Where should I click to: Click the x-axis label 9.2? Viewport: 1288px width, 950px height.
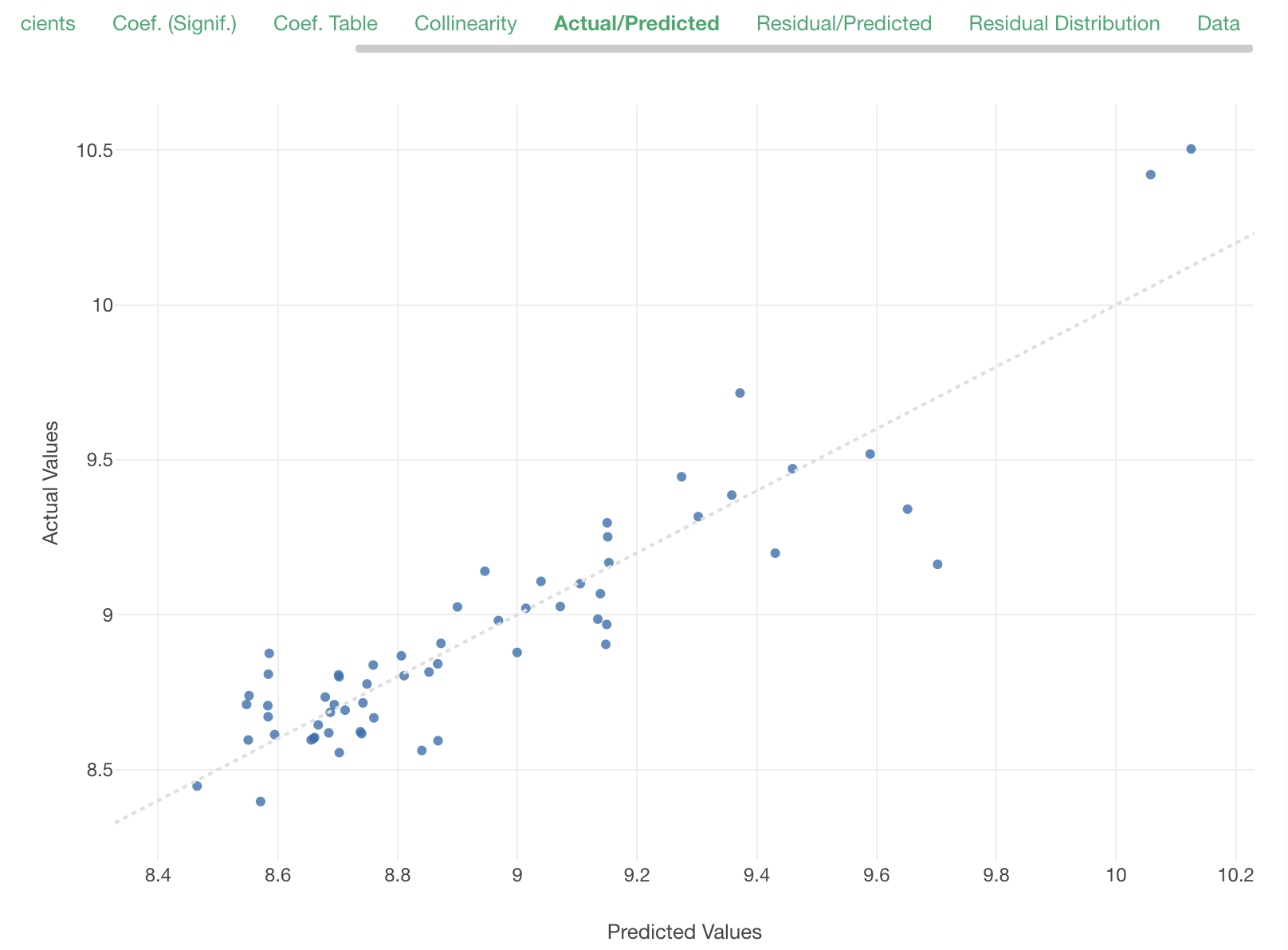point(637,876)
